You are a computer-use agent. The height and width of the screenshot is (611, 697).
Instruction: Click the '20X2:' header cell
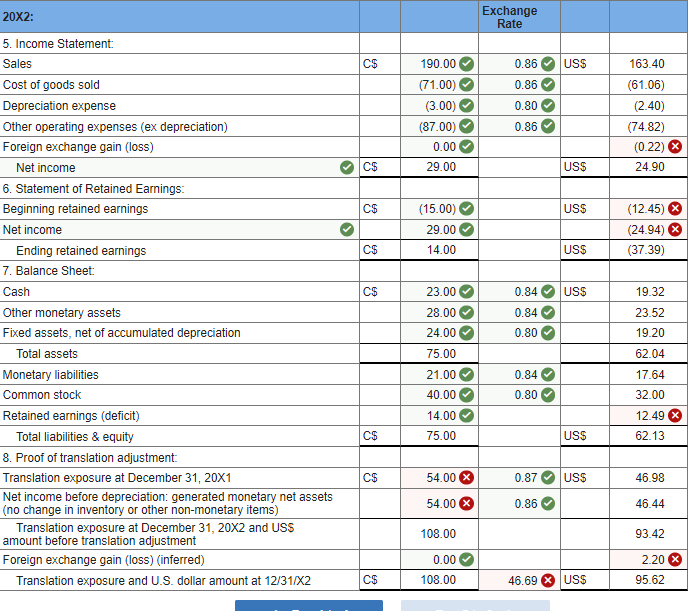tap(179, 16)
